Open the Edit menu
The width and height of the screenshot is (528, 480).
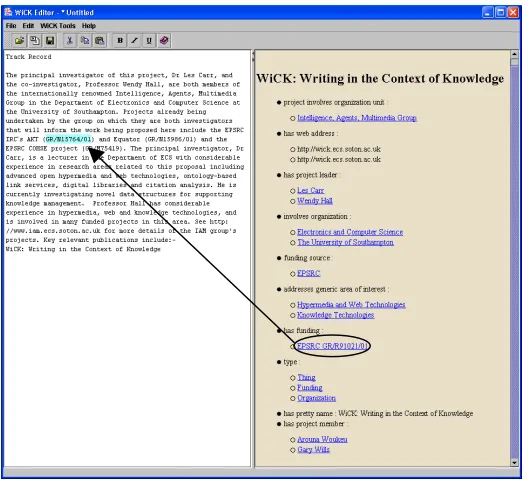28,26
